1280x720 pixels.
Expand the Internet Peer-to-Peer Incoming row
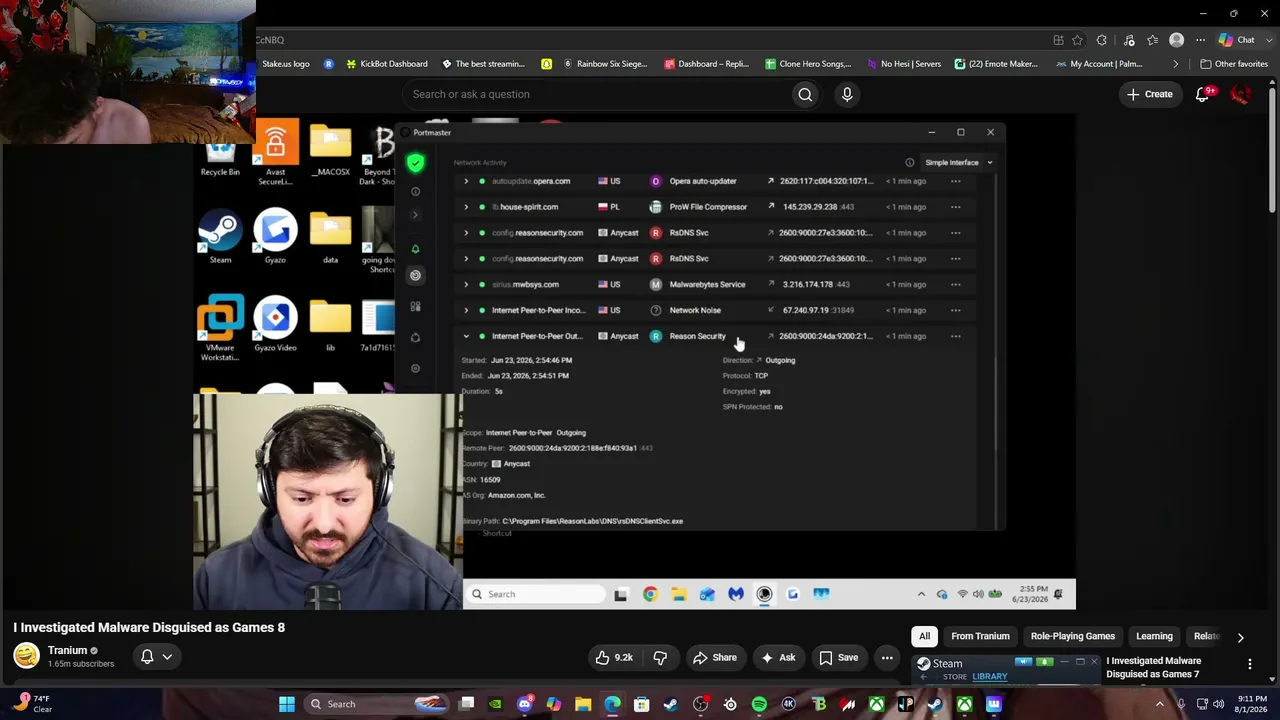pos(466,310)
